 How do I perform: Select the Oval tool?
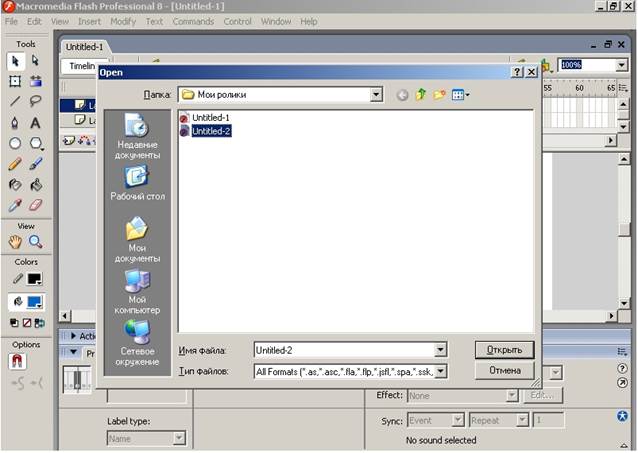[15, 143]
